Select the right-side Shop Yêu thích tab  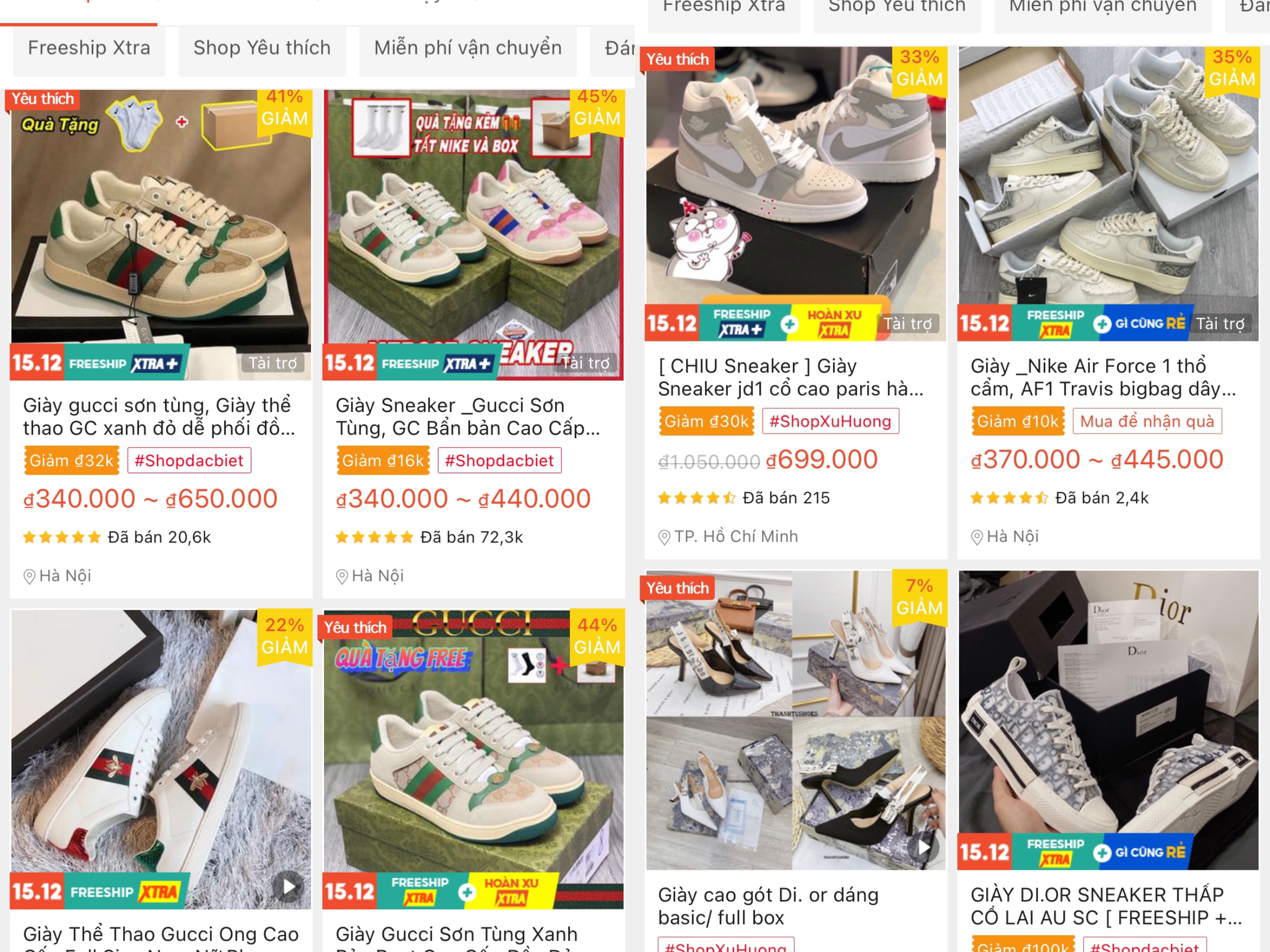click(x=897, y=8)
